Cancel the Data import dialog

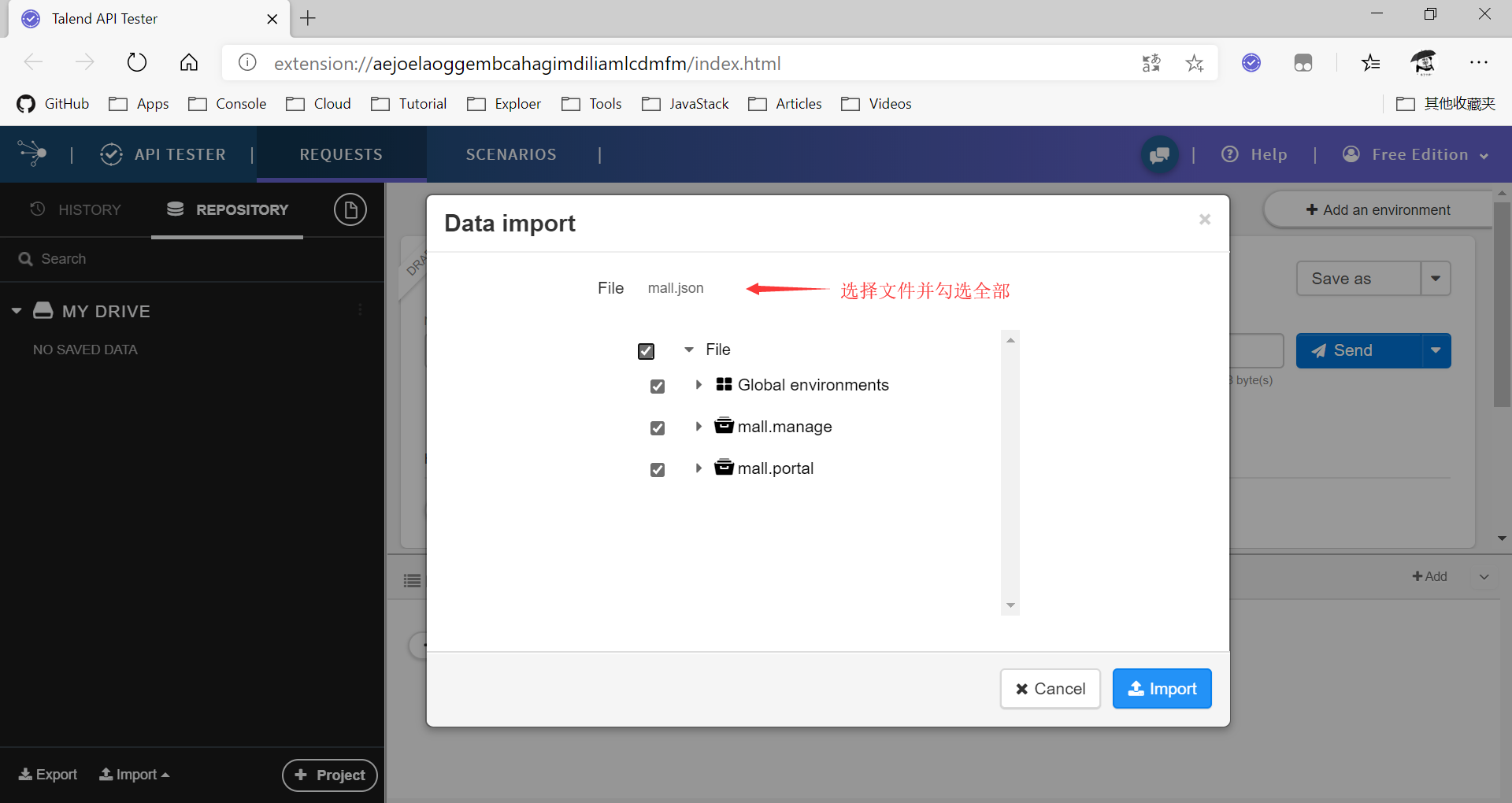point(1049,688)
